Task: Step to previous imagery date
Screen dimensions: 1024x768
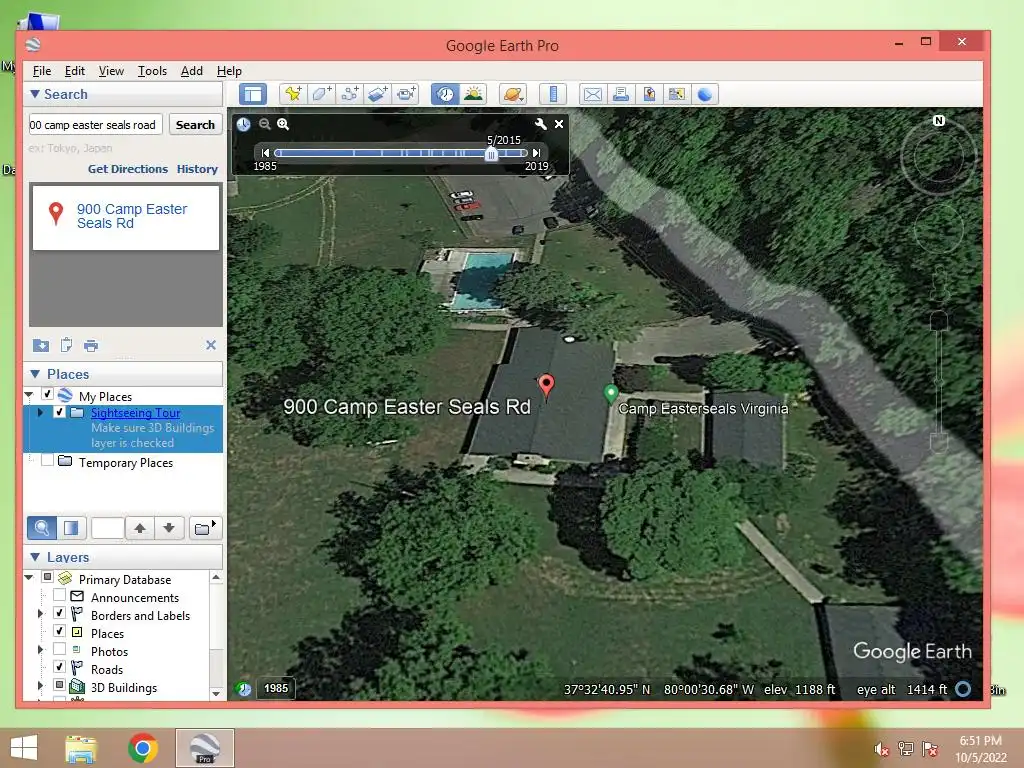Action: [x=264, y=153]
